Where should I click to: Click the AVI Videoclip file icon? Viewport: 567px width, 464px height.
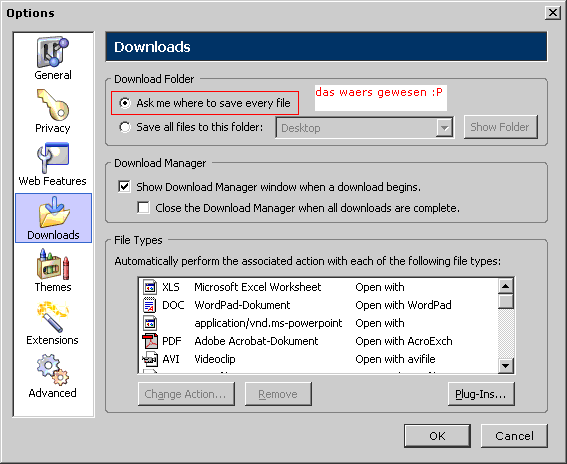150,359
